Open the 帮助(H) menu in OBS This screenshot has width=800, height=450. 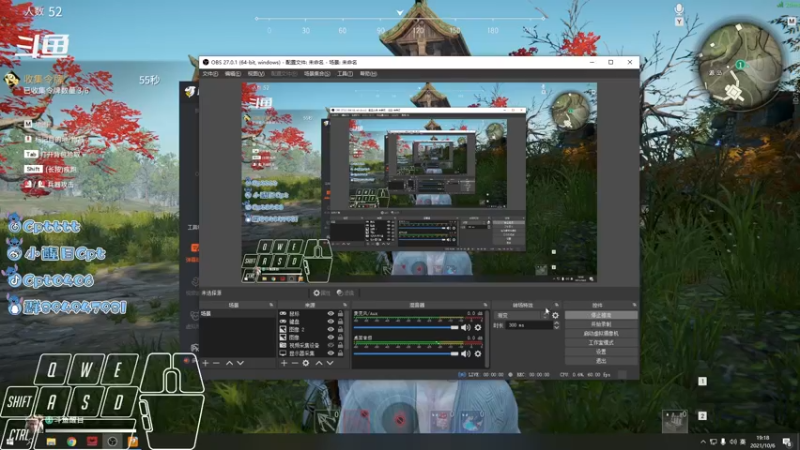[x=368, y=74]
